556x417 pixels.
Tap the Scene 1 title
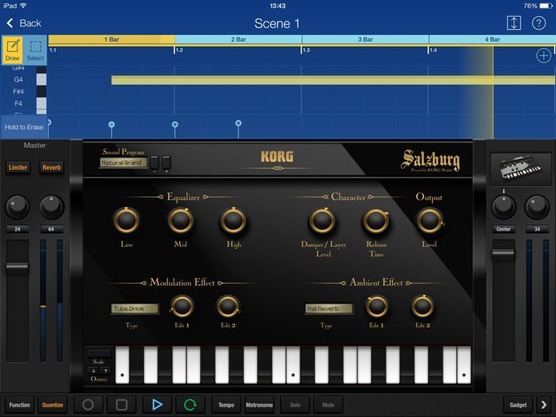(277, 24)
